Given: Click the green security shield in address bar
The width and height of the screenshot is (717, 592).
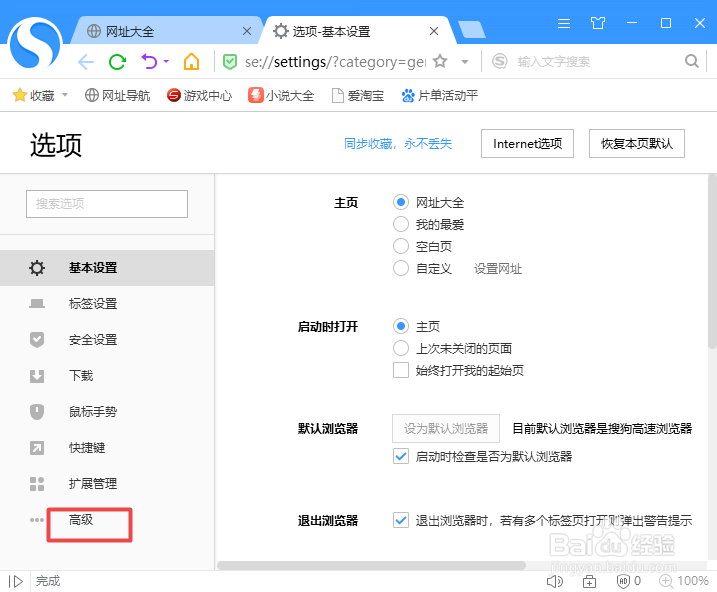Looking at the screenshot, I should coord(230,61).
